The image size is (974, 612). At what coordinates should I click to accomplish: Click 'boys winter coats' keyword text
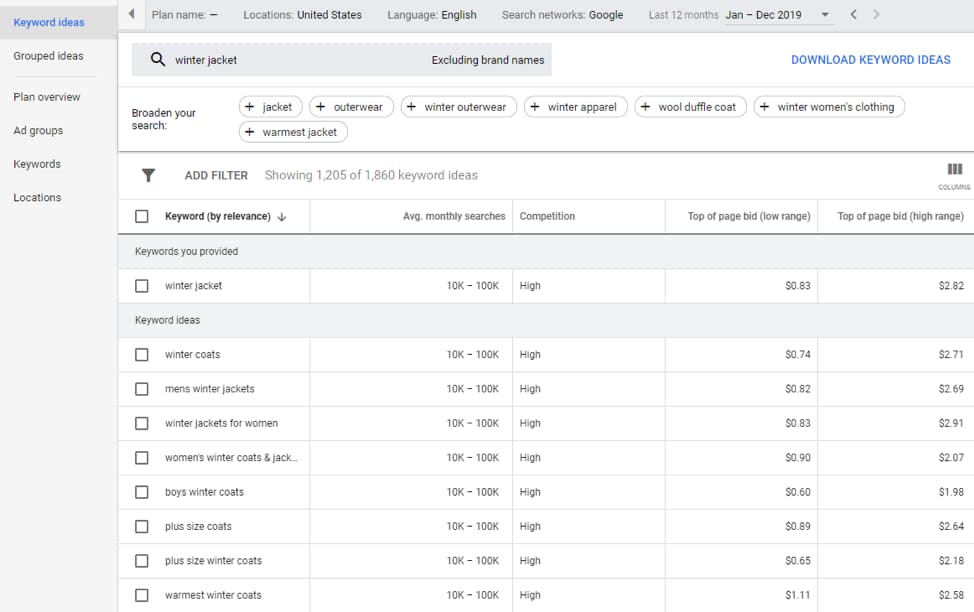(204, 492)
